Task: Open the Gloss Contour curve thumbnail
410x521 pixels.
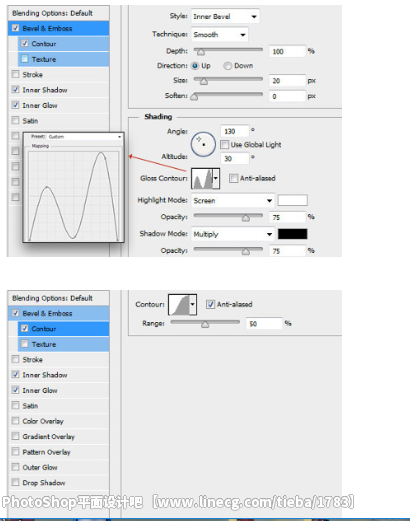Action: (x=202, y=179)
